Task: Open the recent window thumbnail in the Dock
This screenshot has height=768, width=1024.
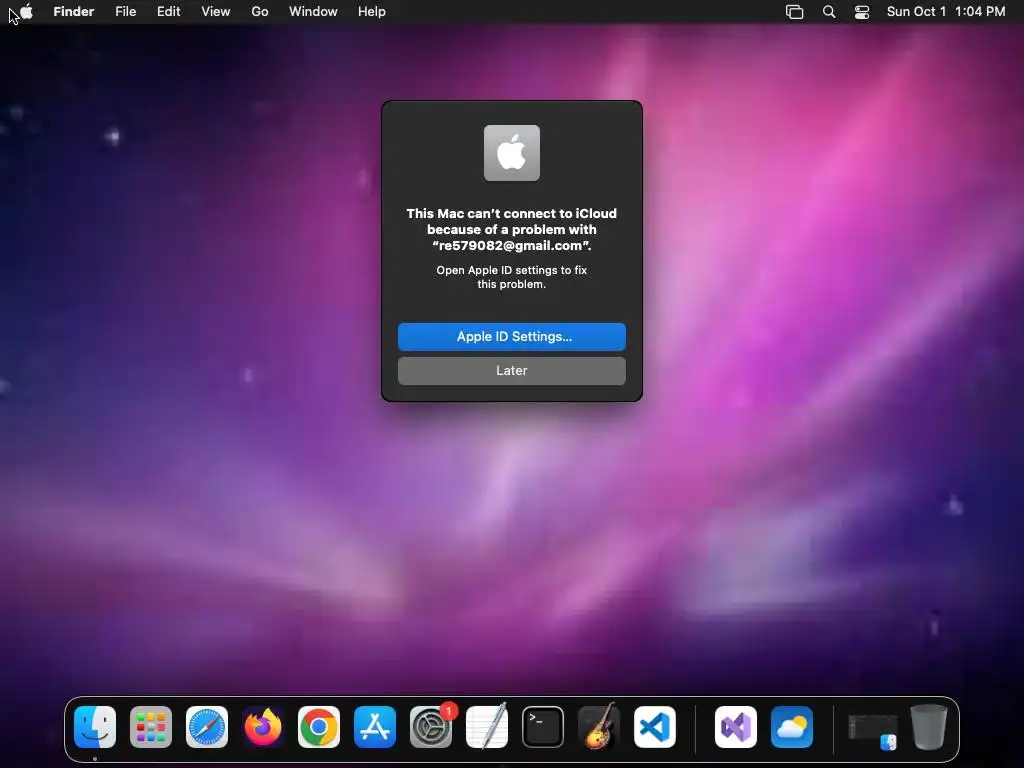Action: point(872,730)
